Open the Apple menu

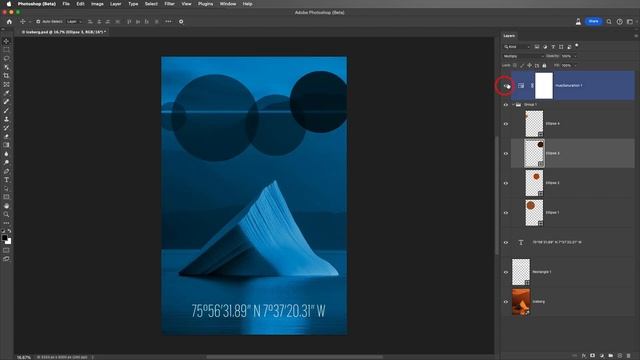9,4
